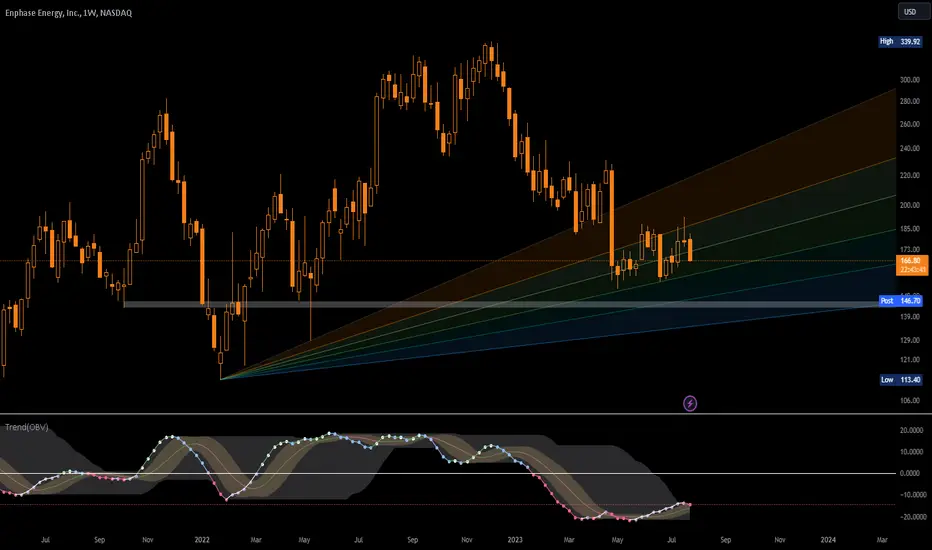Screen dimensions: 932x550
Task: Click the 240.00 price axis value
Action: 910,149
